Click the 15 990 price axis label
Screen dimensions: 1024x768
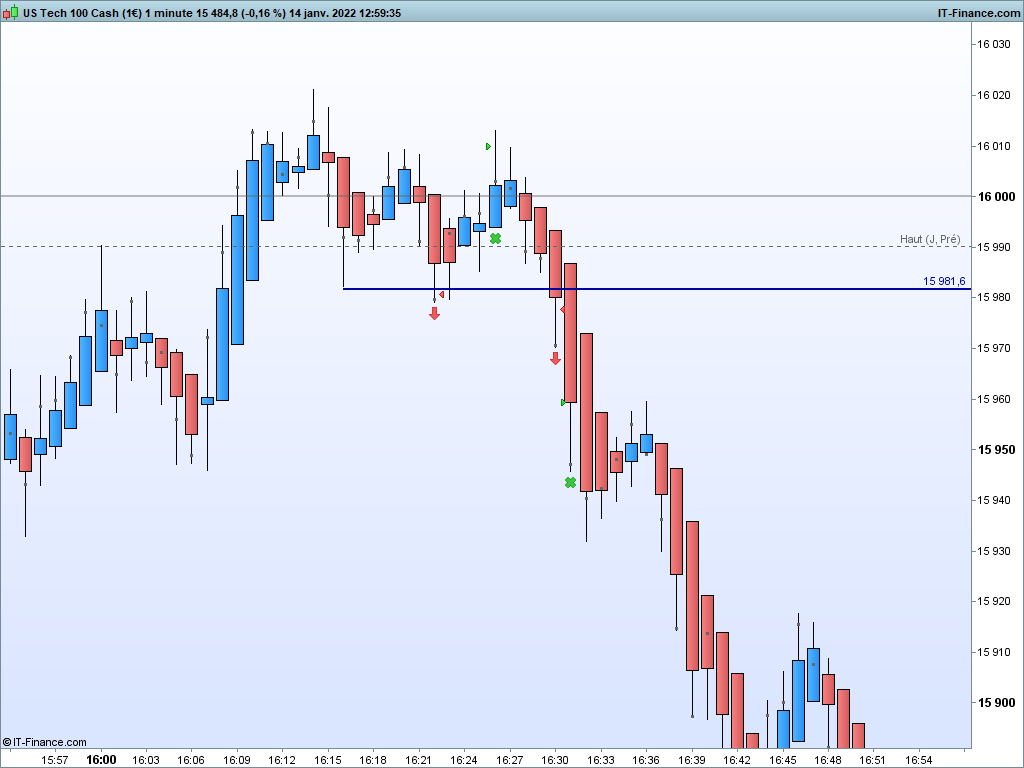pyautogui.click(x=993, y=247)
